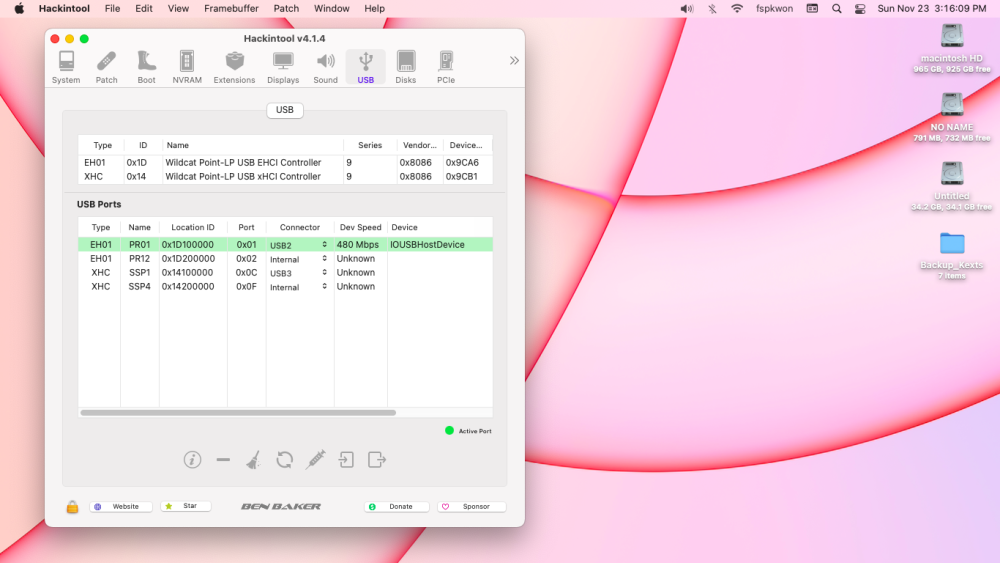
Task: Open the Hackintool app menu
Action: [64, 8]
